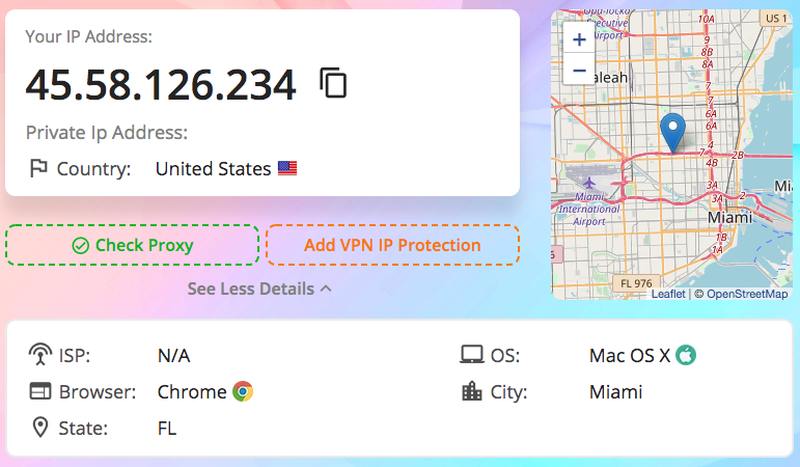This screenshot has width=800, height=467.
Task: Click the flag icon beside Country
Action: [39, 168]
